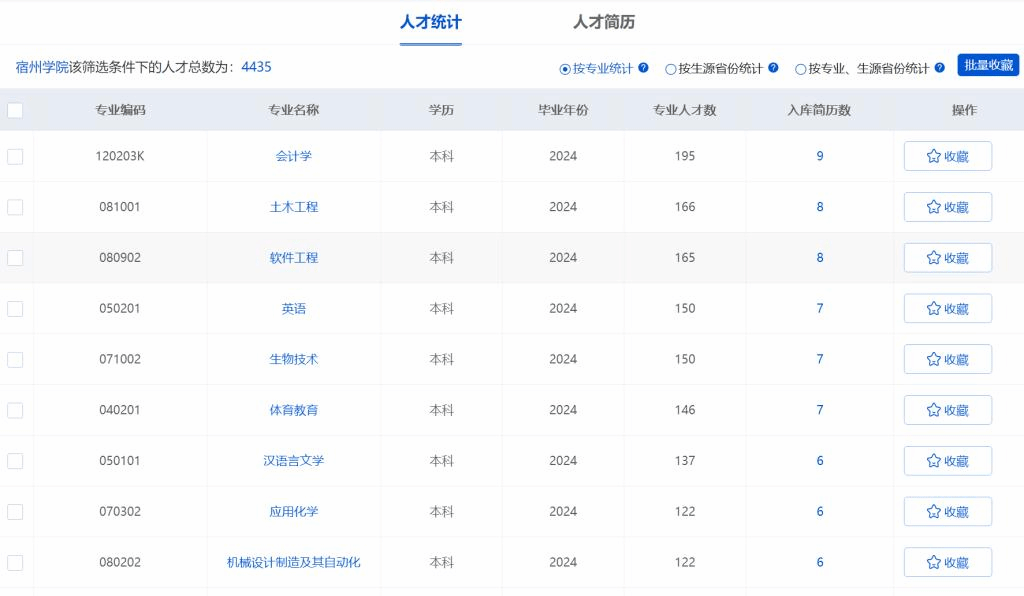The image size is (1024, 596).
Task: Click resume count 9 for 会计学
Action: (x=820, y=156)
